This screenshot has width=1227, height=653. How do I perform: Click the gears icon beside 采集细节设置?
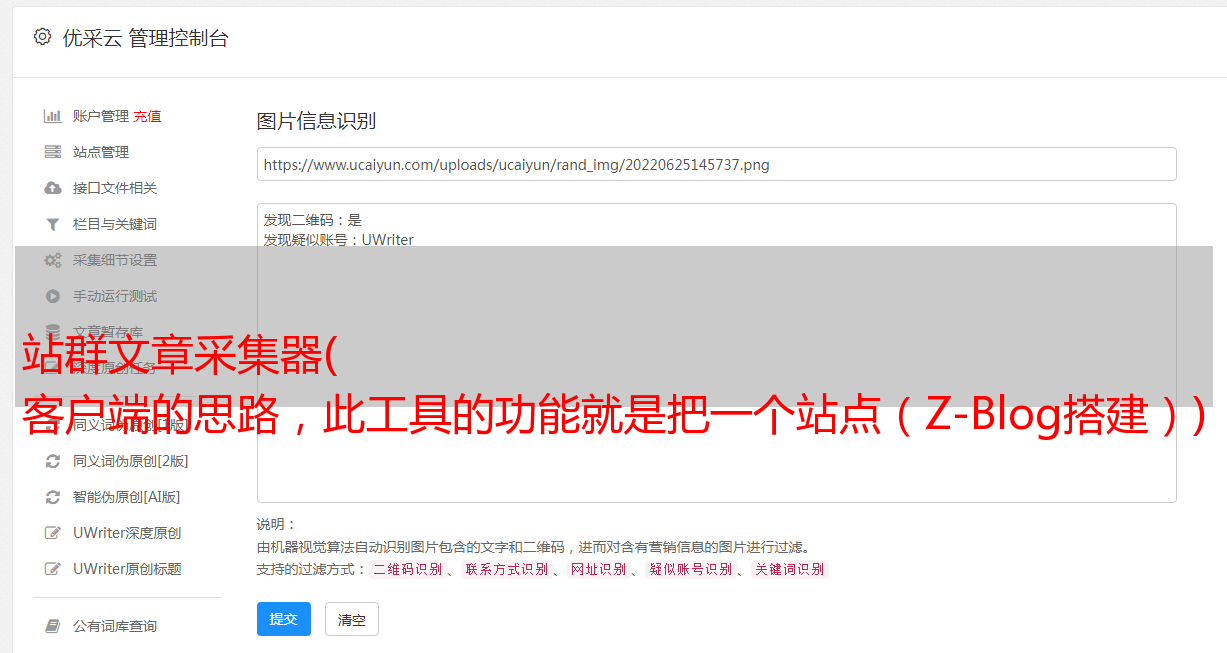point(53,260)
